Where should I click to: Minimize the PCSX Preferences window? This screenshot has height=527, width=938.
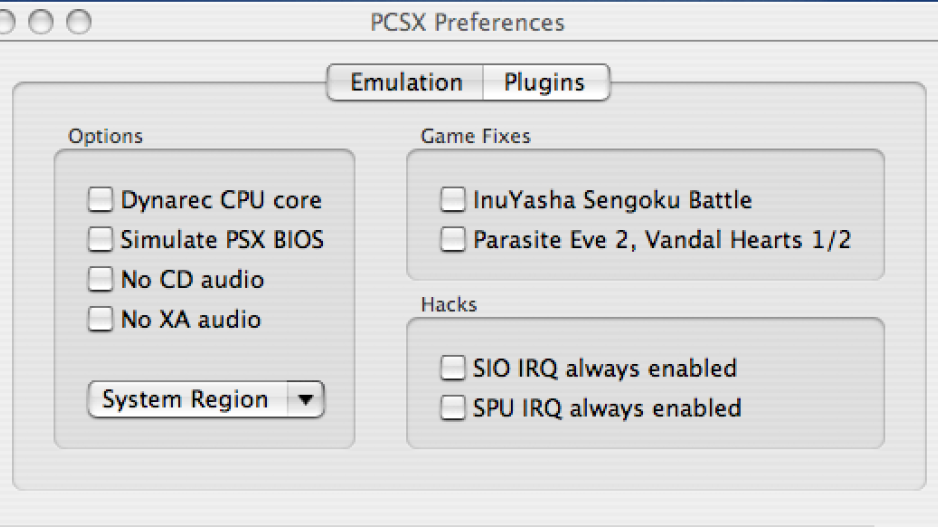[x=40, y=22]
